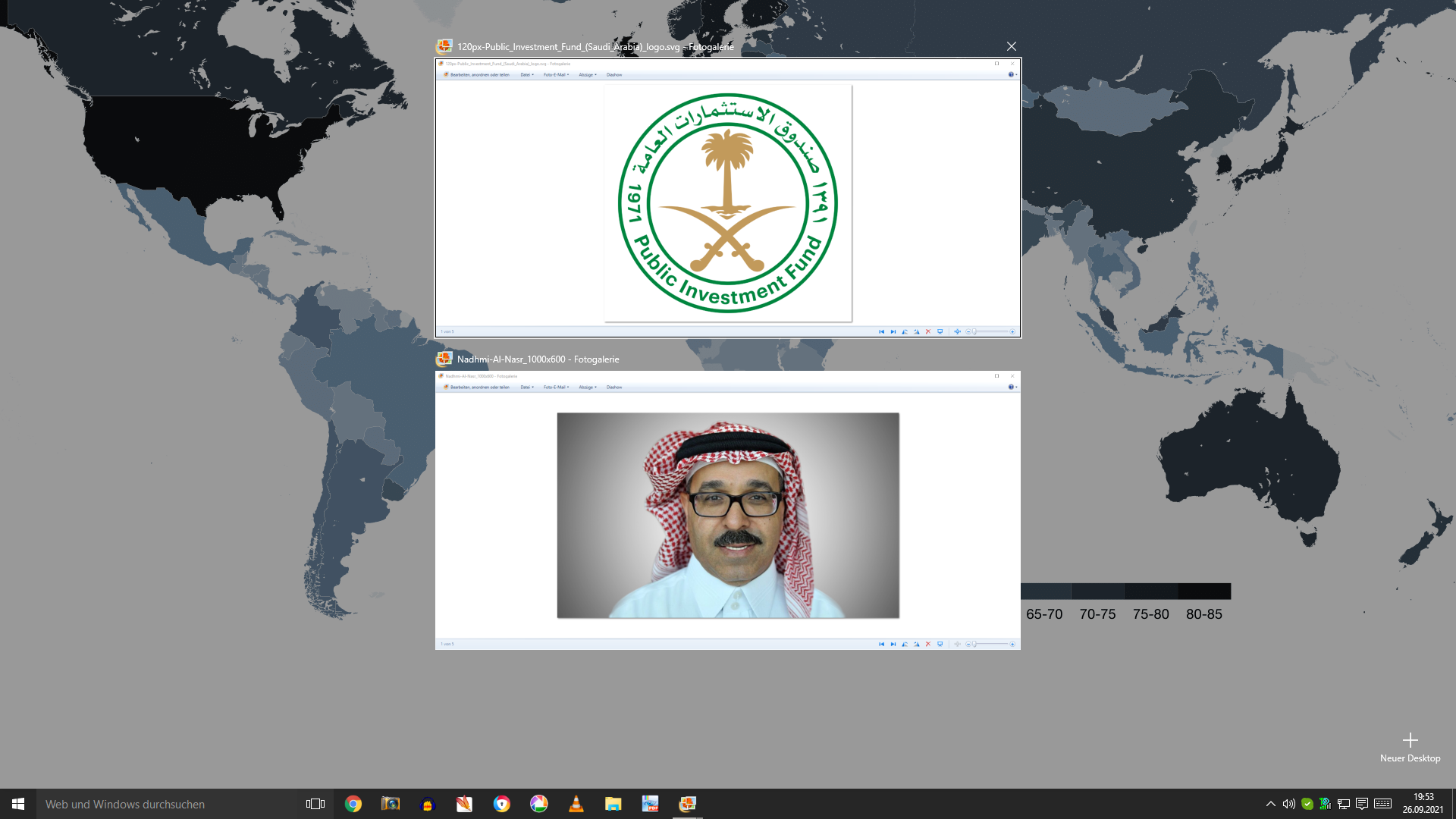Rotate right in the logo window

pyautogui.click(x=916, y=331)
